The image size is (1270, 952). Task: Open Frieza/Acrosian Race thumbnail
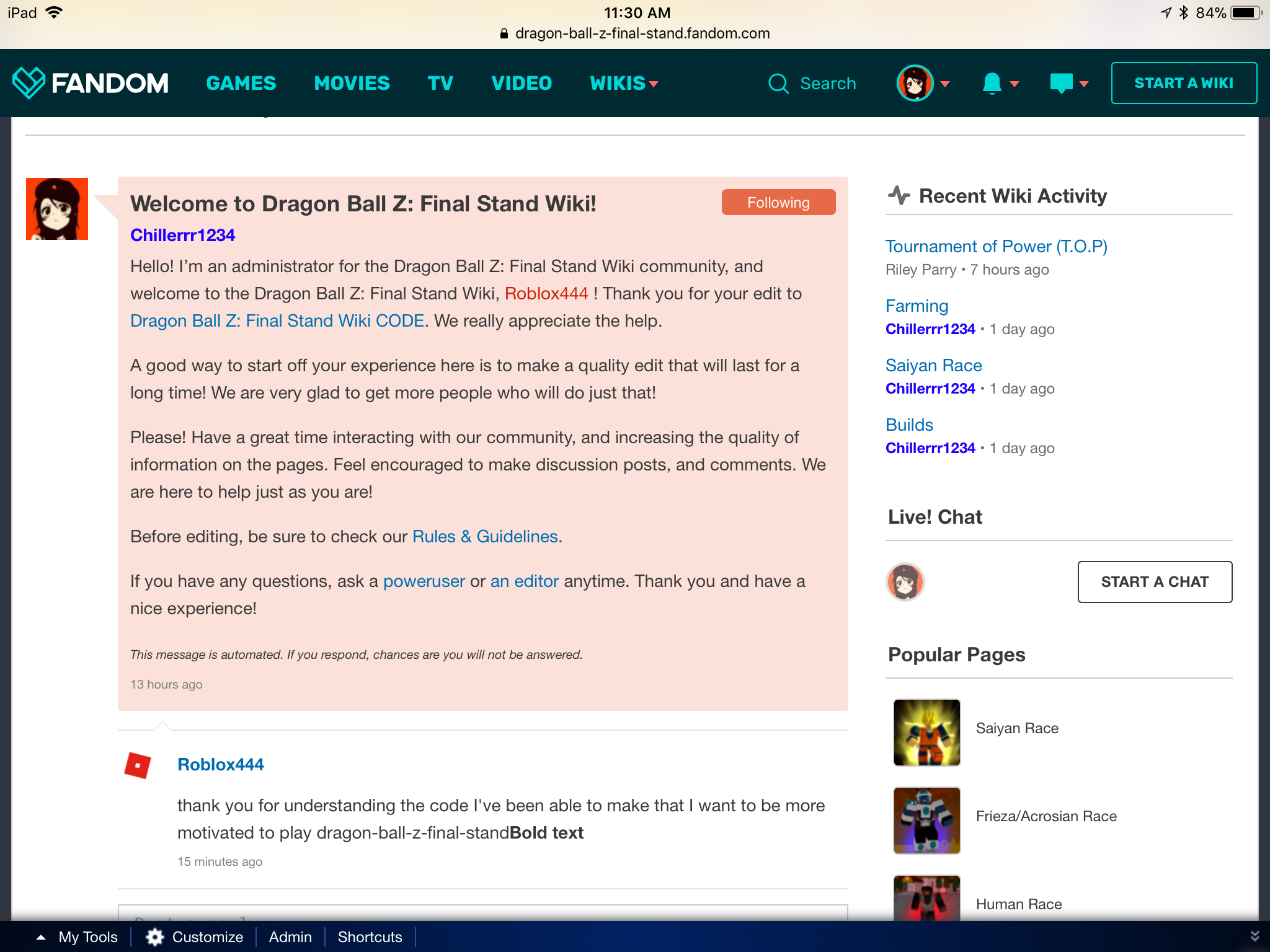(x=926, y=821)
